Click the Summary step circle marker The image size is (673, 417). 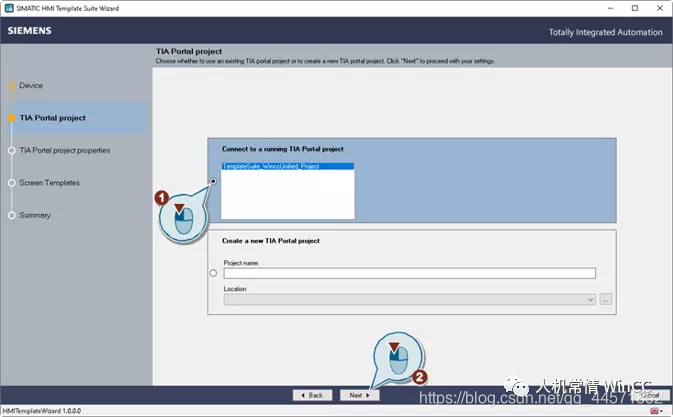[x=12, y=215]
